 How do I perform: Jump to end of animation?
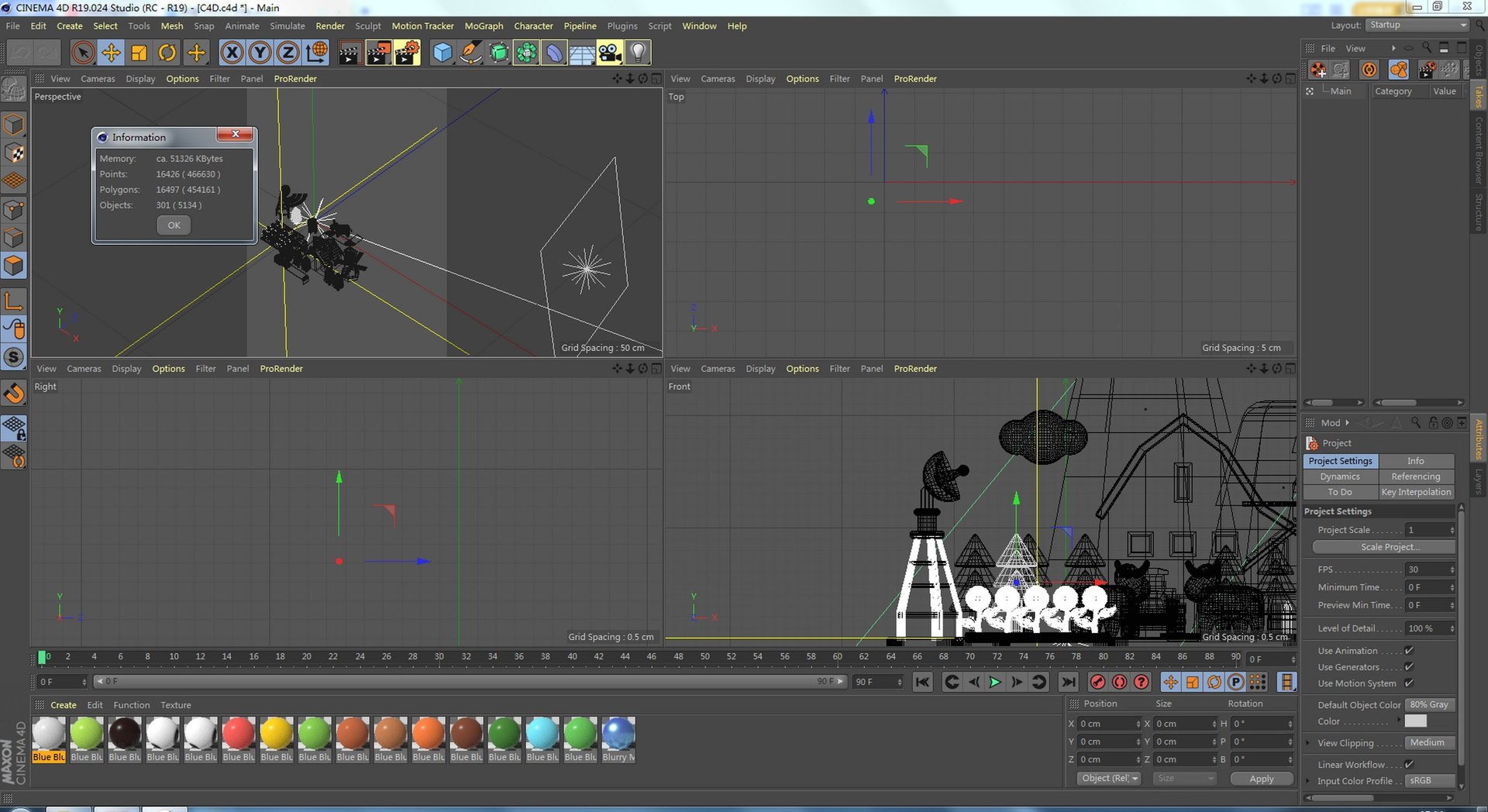1068,682
